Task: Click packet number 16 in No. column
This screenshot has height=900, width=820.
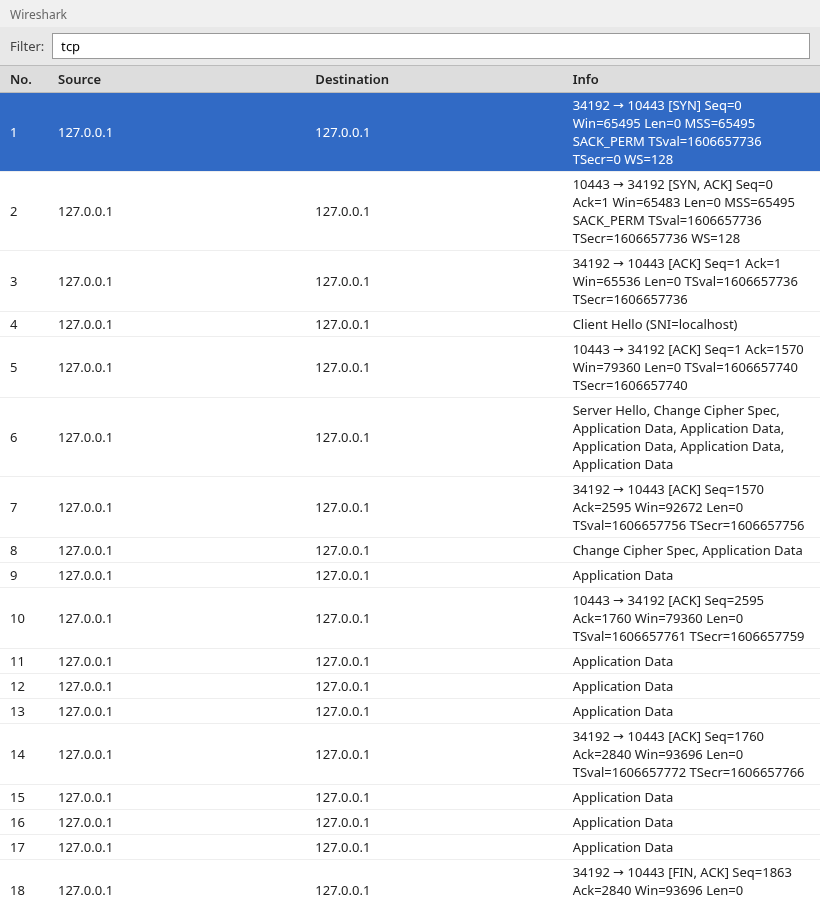Action: coord(17,823)
